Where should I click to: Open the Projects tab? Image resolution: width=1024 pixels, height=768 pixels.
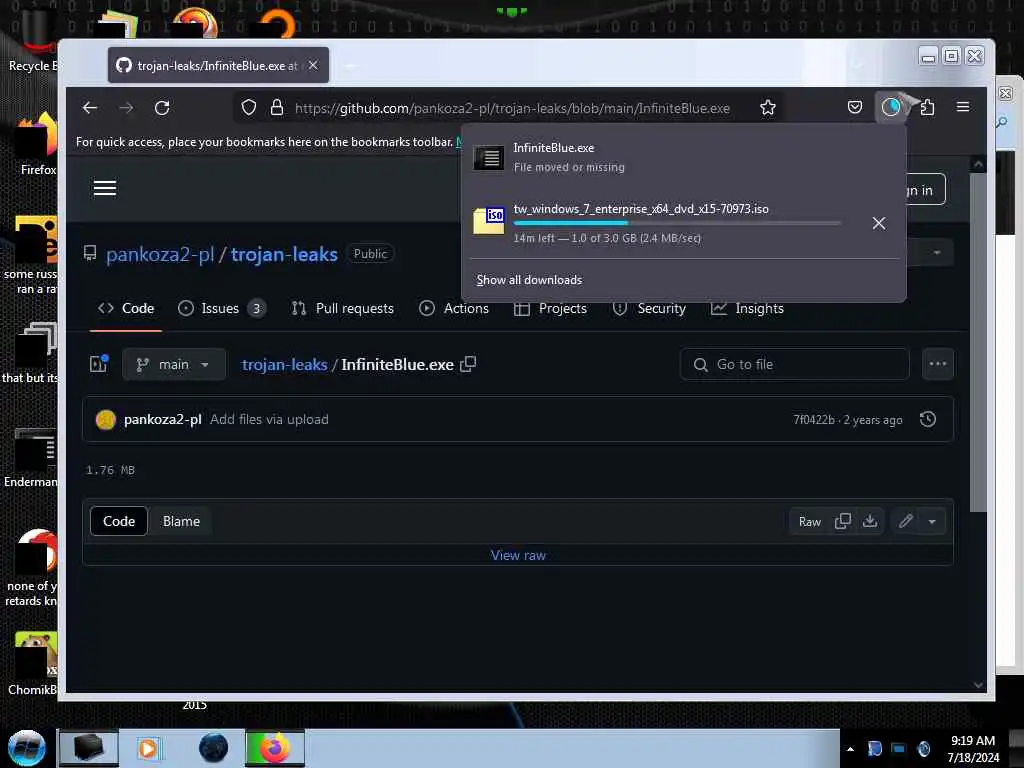pos(551,308)
